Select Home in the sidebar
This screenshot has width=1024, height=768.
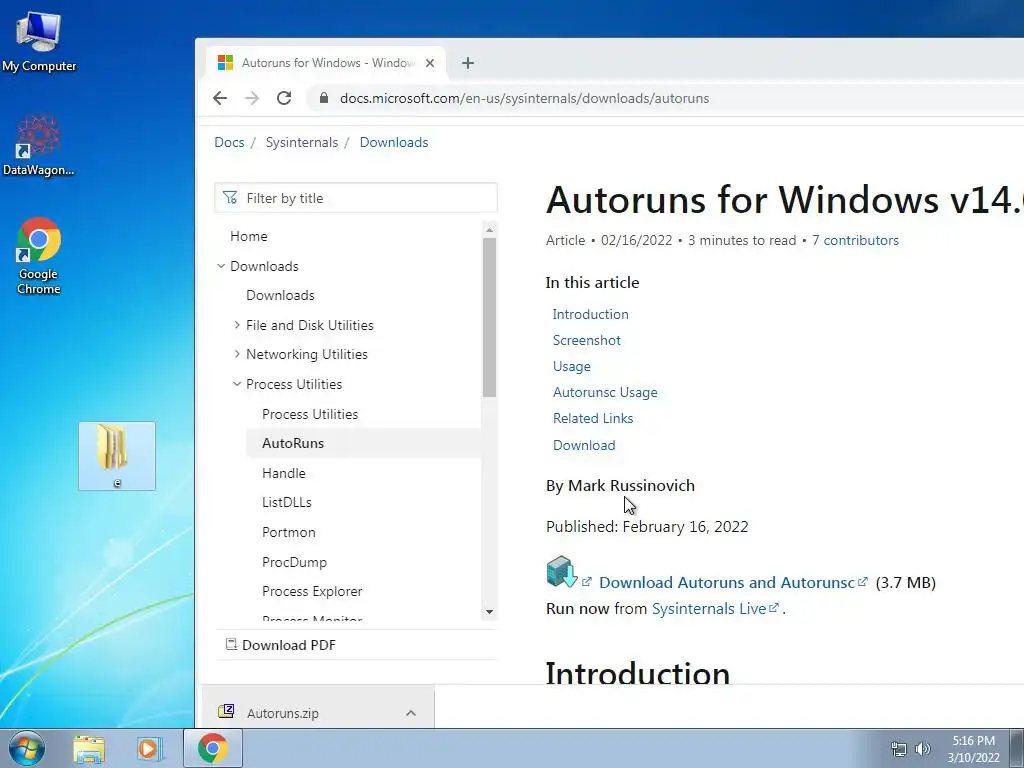(x=249, y=236)
